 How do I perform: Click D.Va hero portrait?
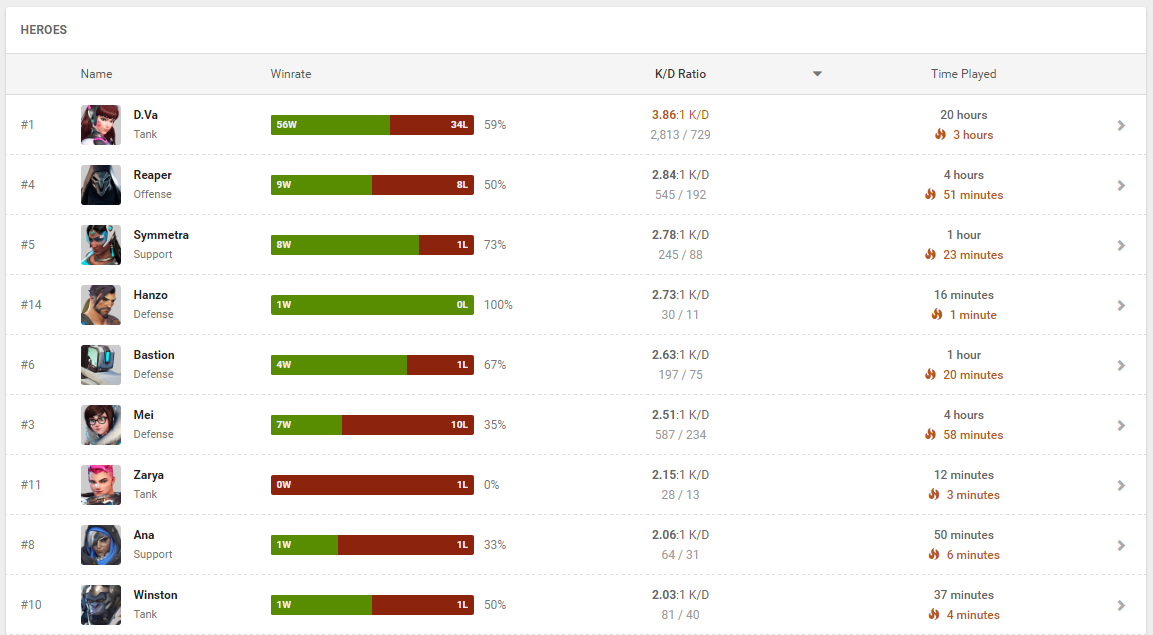tap(101, 125)
